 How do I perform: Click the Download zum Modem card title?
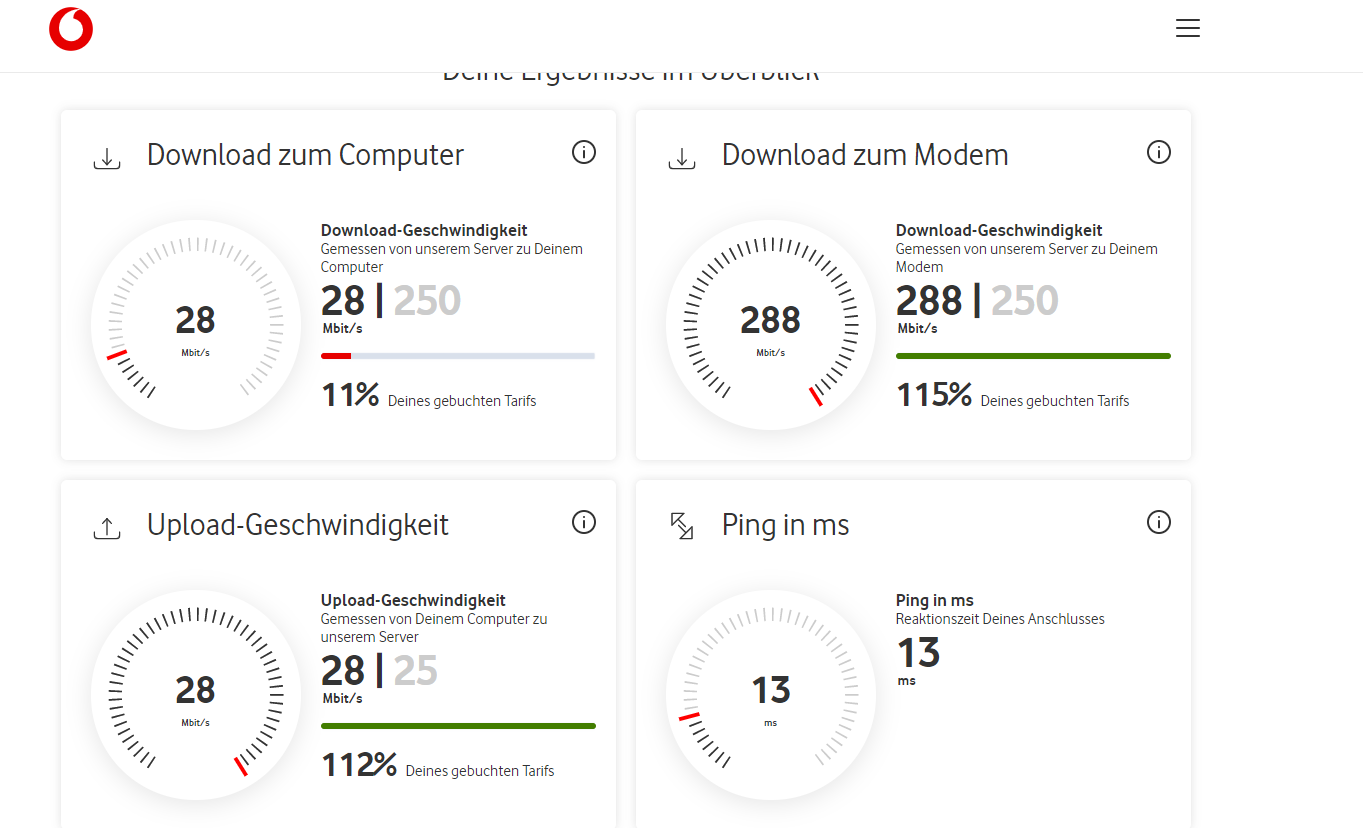865,155
